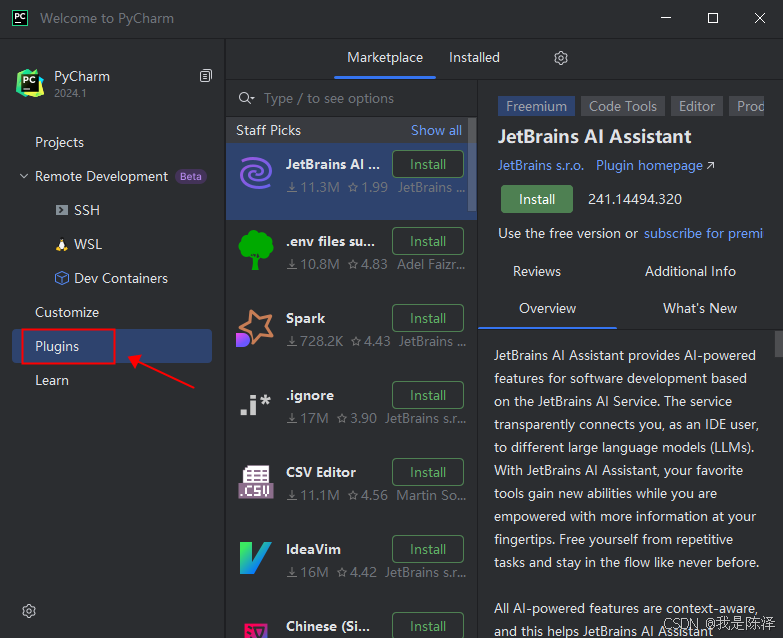
Task: Maximize the Welcome to PyCharm window
Action: 713,18
